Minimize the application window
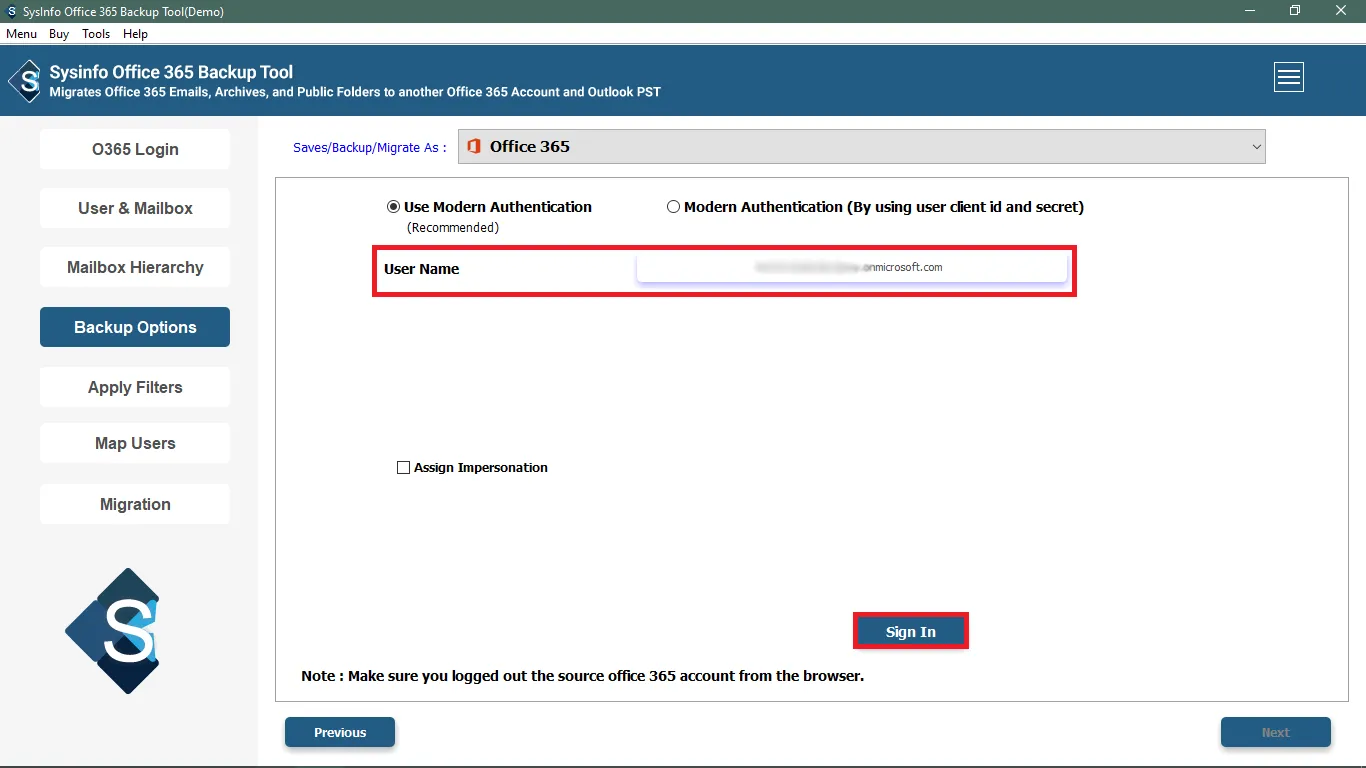 [x=1249, y=11]
